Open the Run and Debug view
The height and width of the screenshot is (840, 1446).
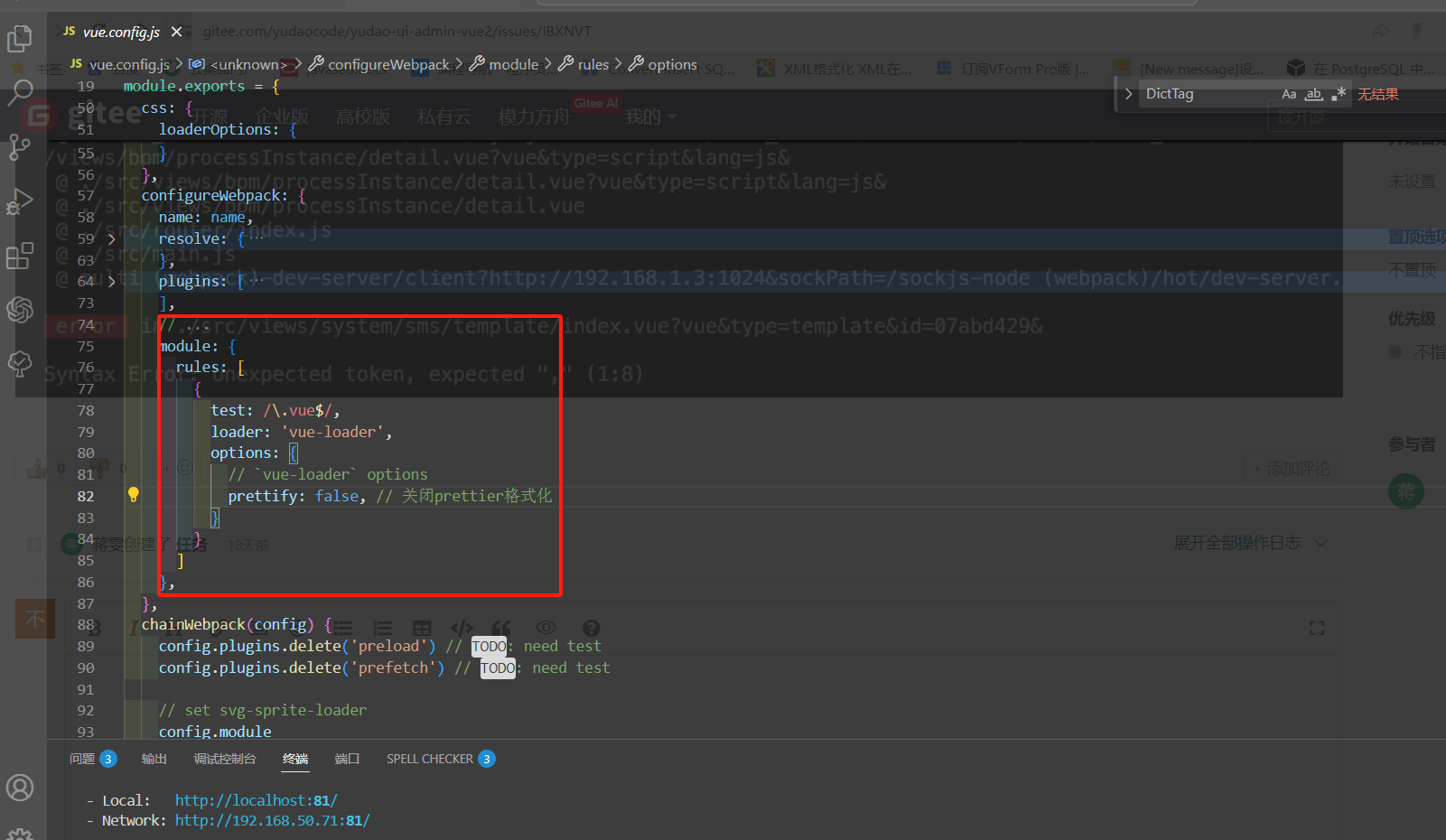19,201
